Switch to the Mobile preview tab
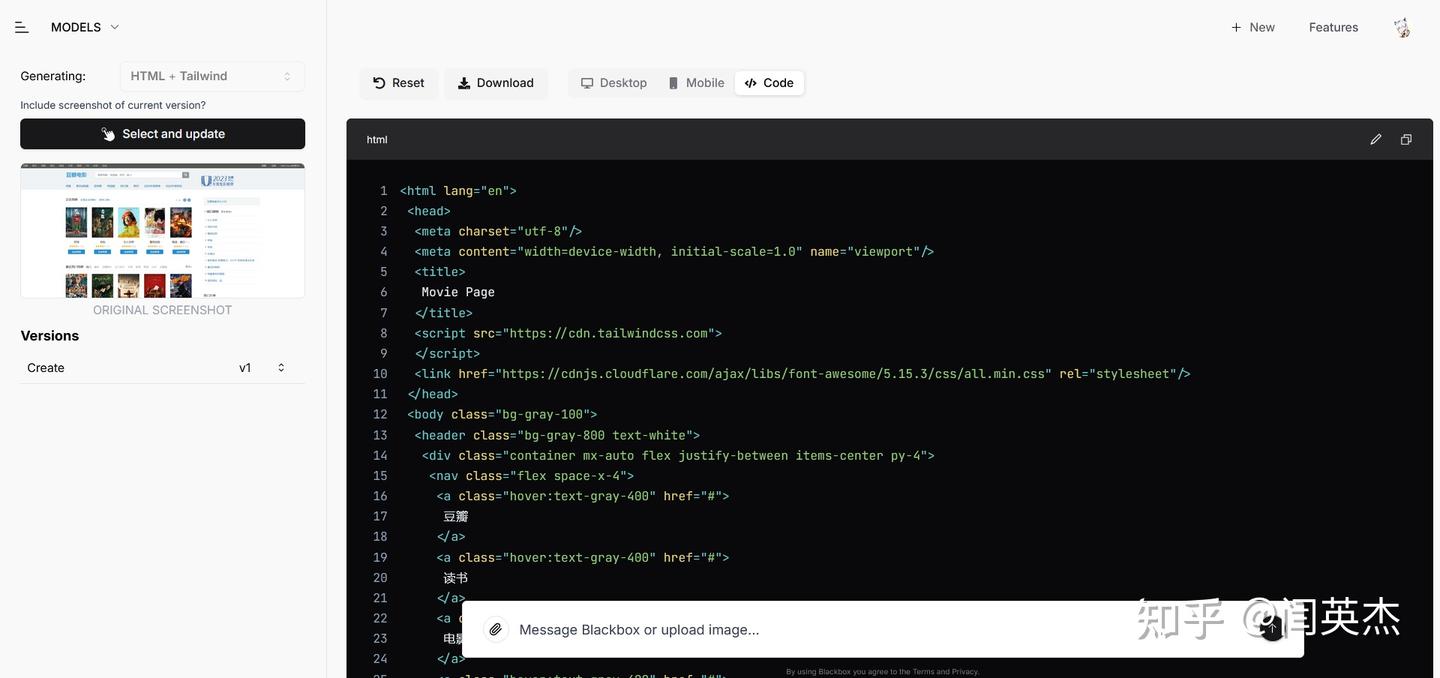1440x678 pixels. (696, 83)
